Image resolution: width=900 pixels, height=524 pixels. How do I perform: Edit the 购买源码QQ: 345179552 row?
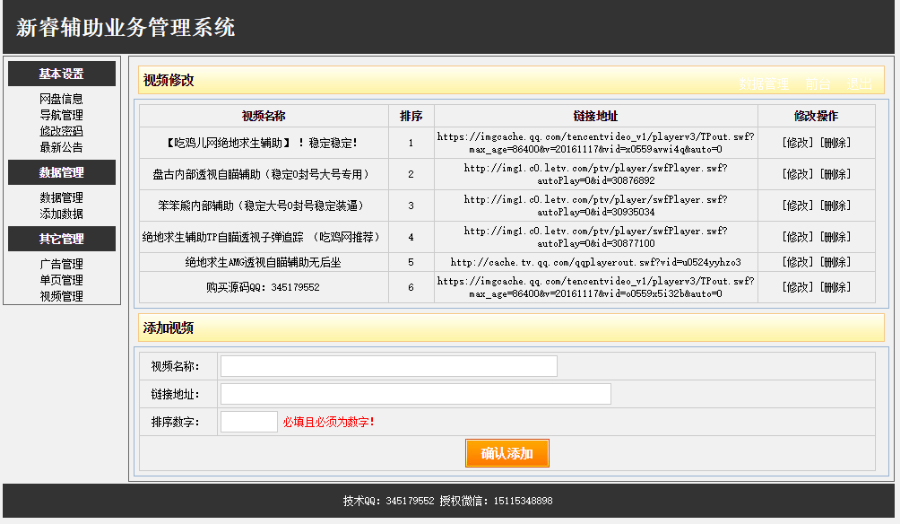pyautogui.click(x=798, y=287)
